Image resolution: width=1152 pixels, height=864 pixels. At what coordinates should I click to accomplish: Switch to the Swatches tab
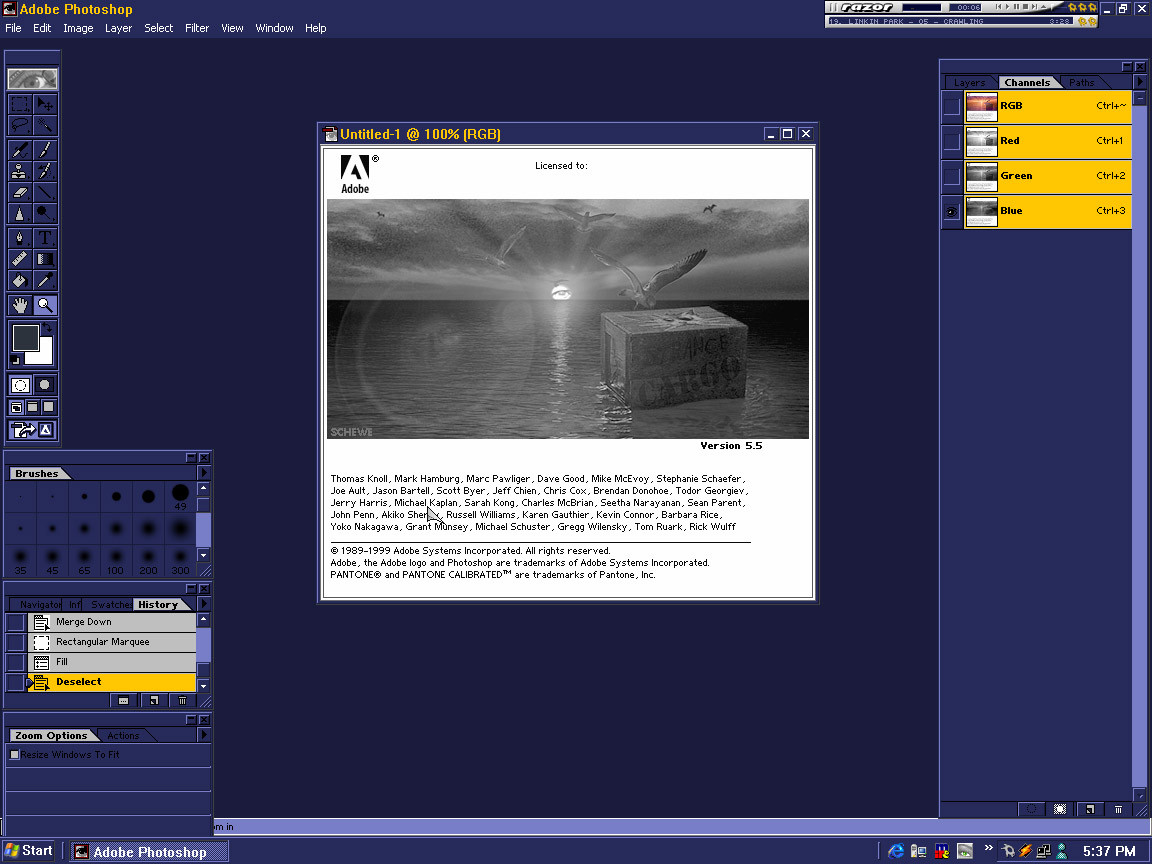[x=110, y=605]
